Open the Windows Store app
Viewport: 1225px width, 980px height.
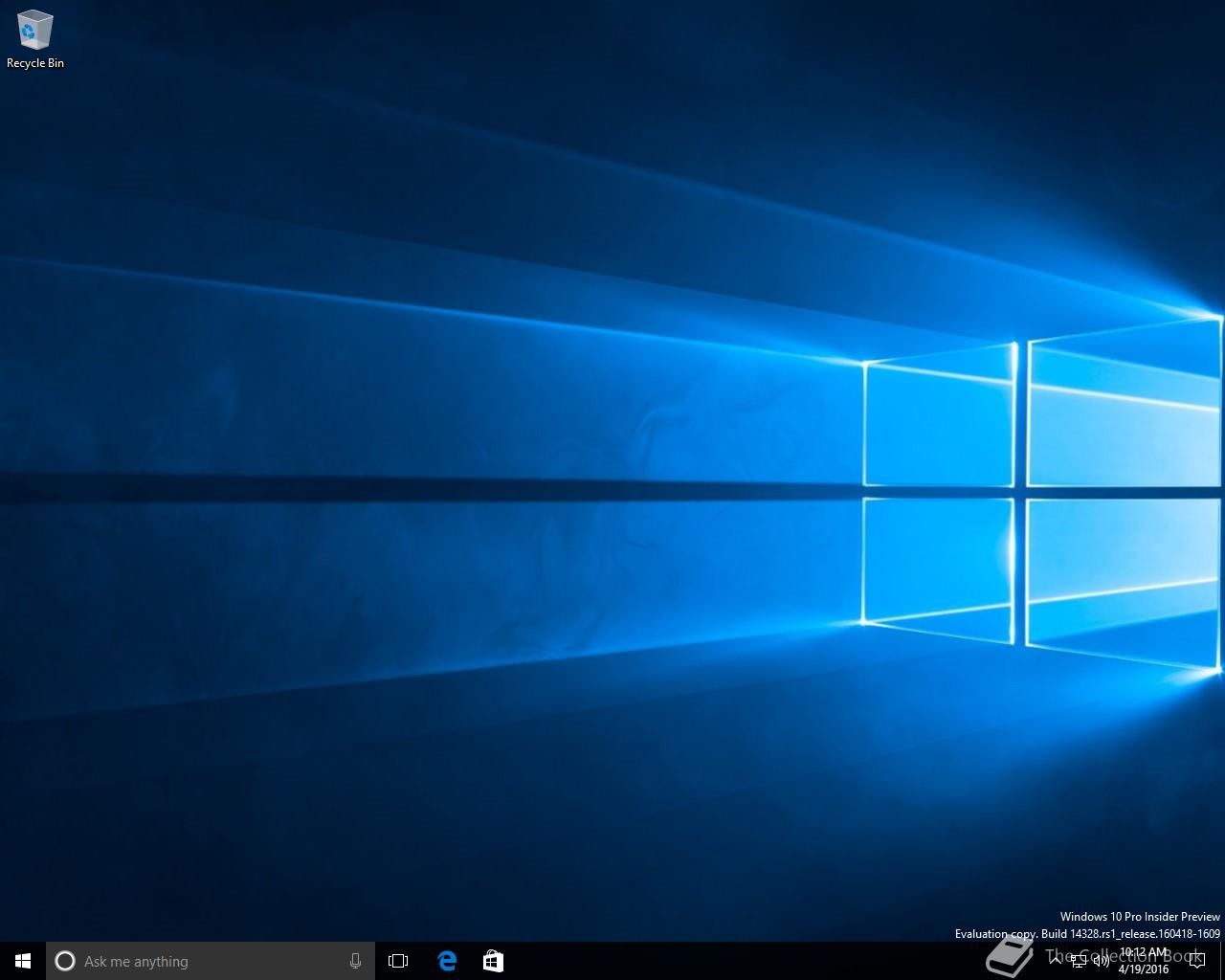(493, 961)
